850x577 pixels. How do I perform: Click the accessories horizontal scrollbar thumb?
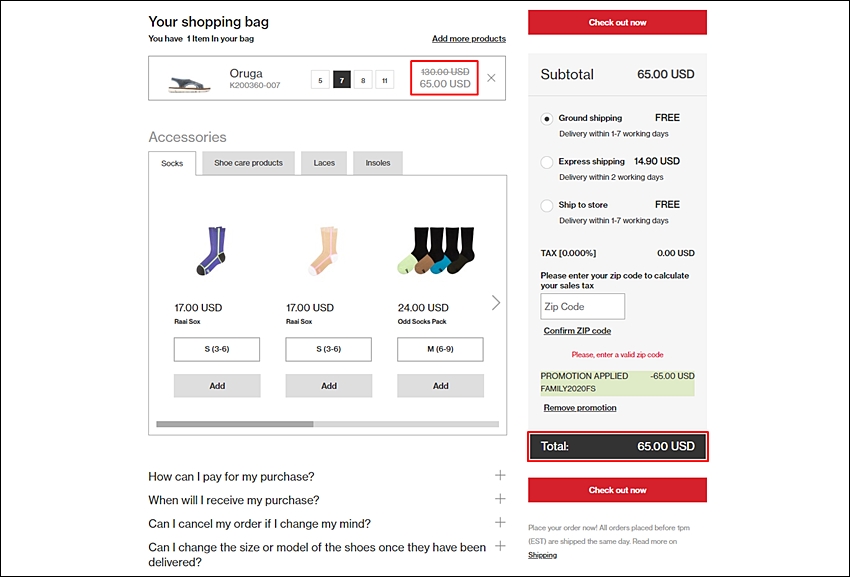pyautogui.click(x=235, y=424)
